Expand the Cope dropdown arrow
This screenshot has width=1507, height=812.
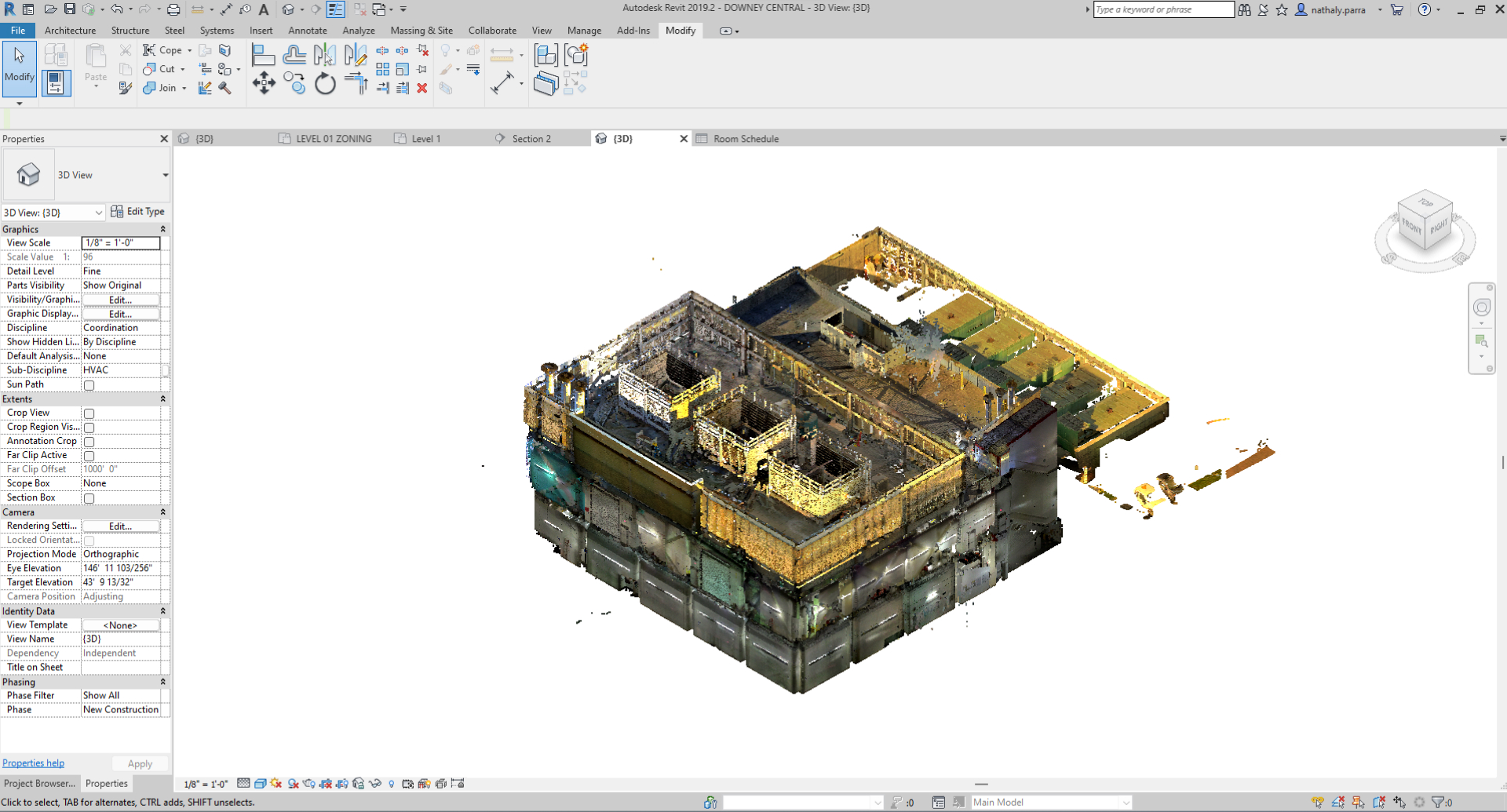[190, 50]
